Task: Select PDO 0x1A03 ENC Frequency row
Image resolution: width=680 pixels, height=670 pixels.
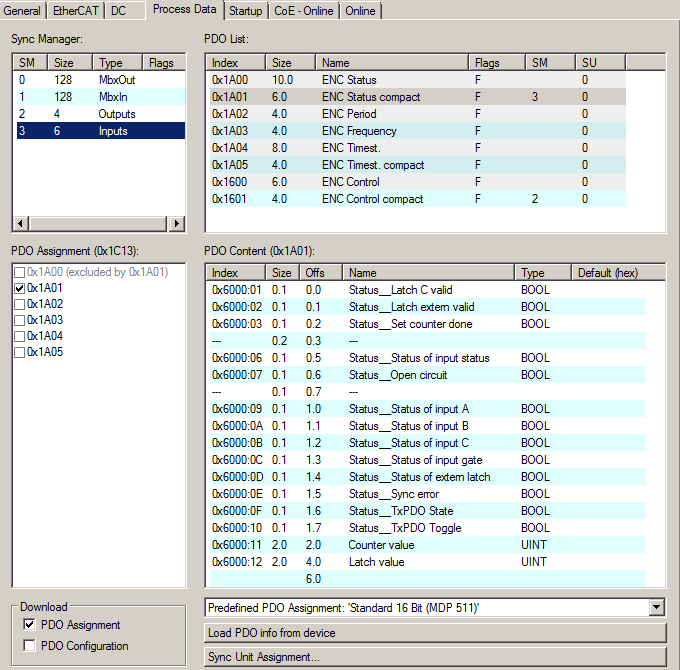Action: (x=418, y=131)
